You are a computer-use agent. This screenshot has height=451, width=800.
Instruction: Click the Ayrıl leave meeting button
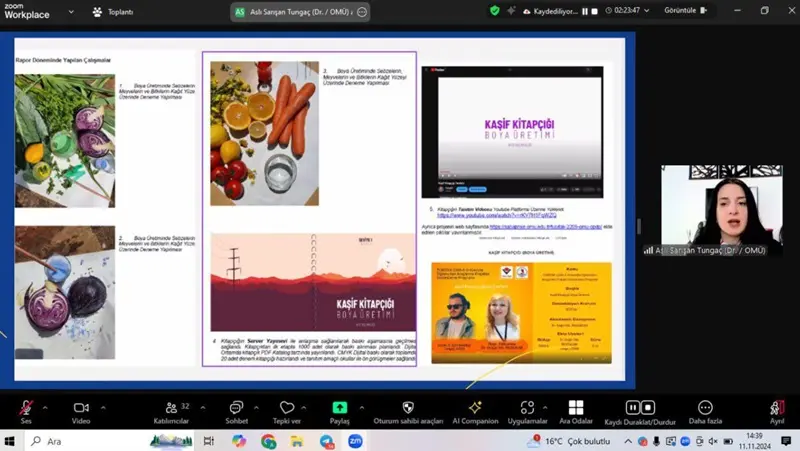coord(777,409)
